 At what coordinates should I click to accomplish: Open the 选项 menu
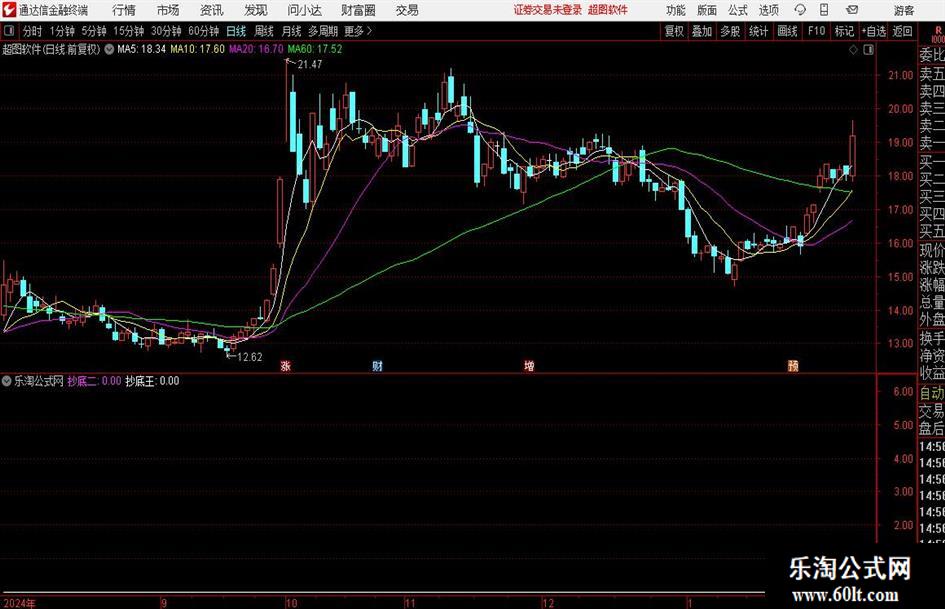(768, 10)
